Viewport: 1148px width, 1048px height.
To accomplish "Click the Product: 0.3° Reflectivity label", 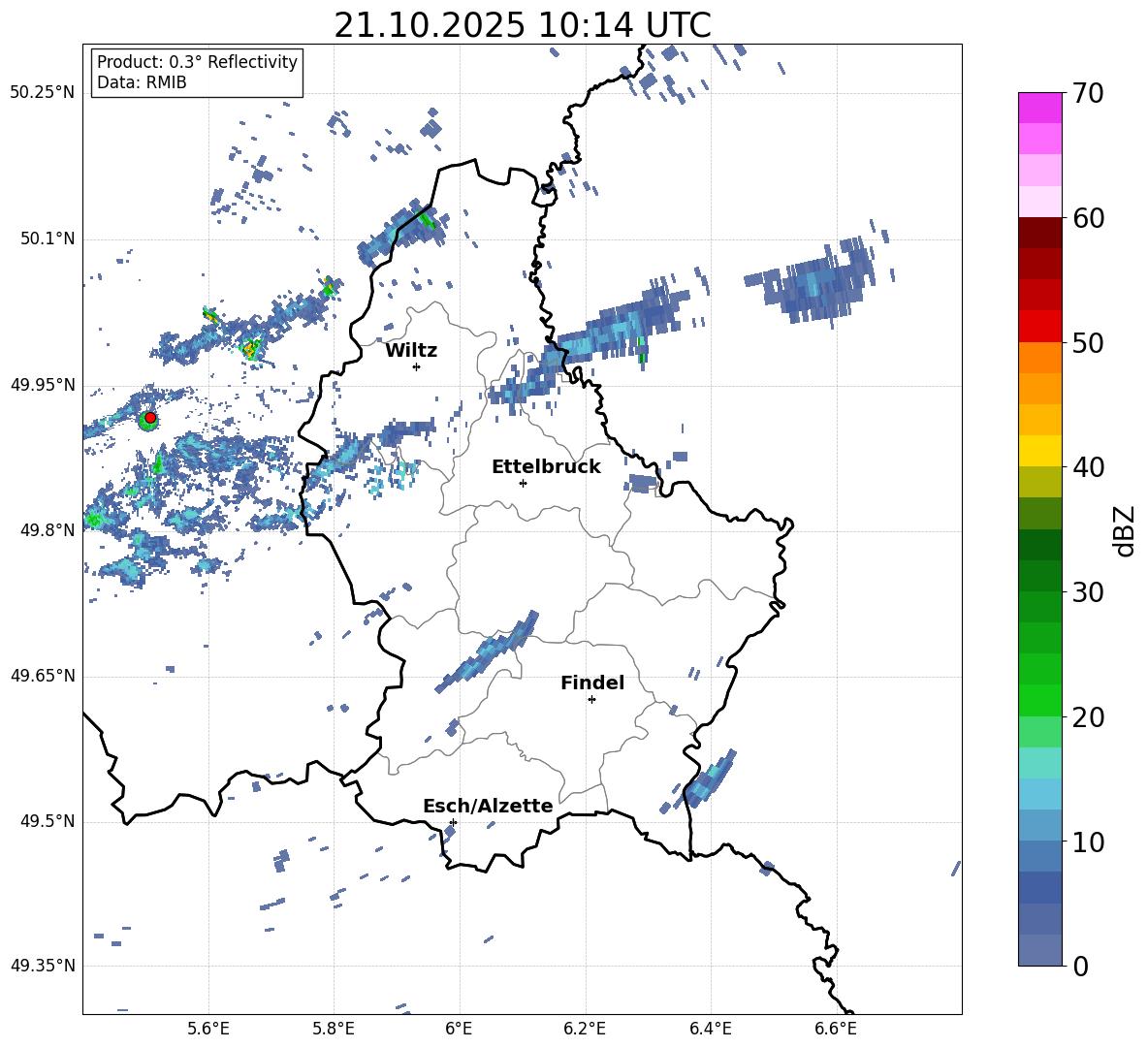I will tap(197, 62).
